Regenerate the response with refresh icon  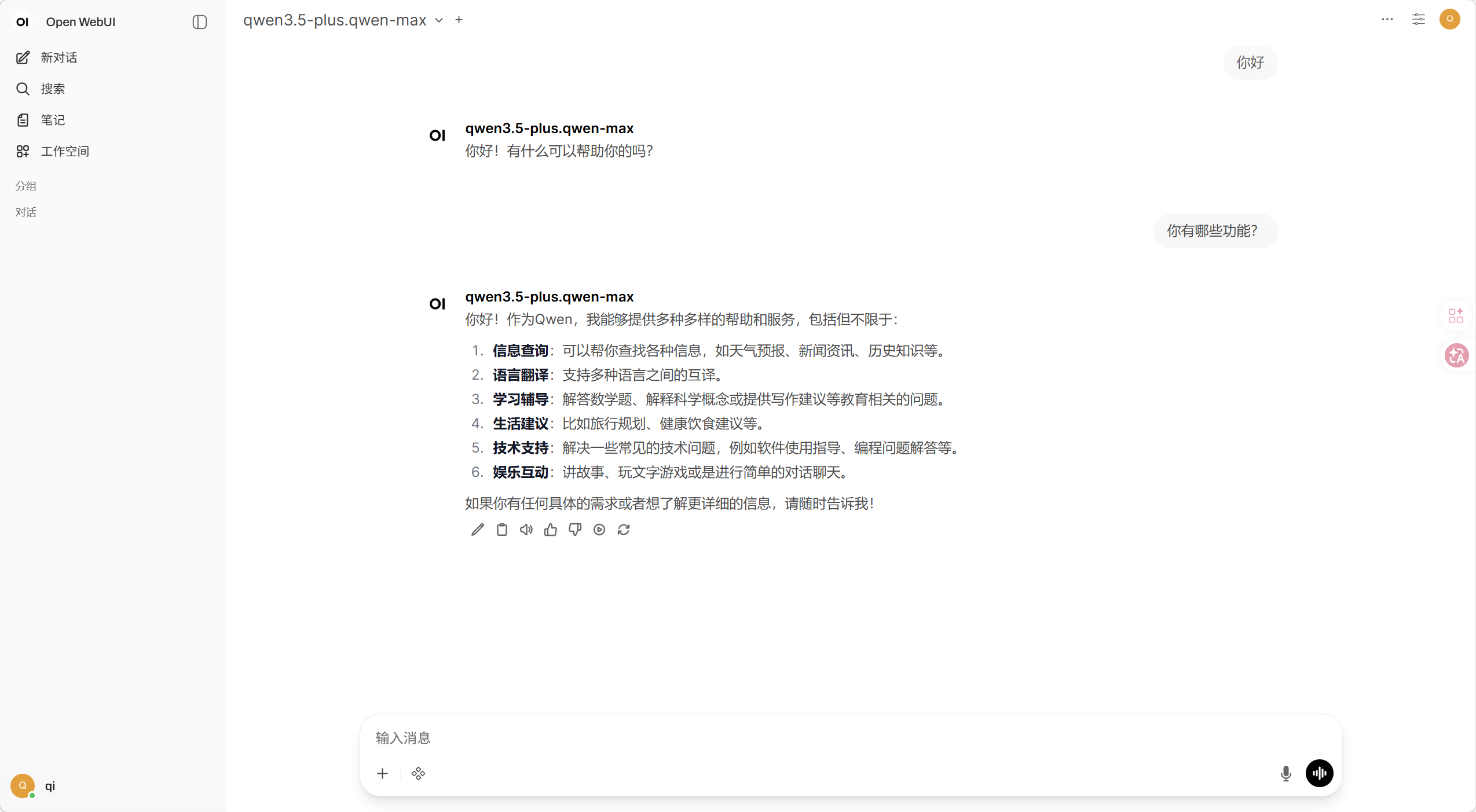623,530
